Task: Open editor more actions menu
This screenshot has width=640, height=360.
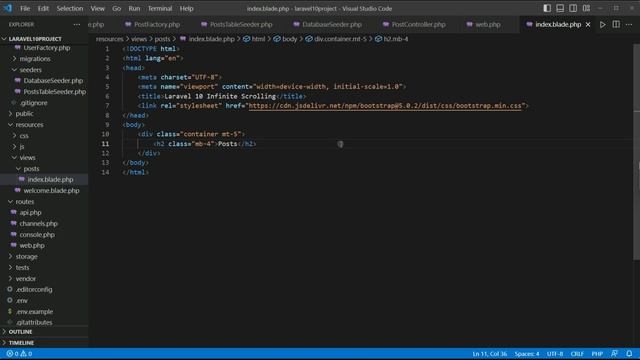Action: click(x=629, y=24)
